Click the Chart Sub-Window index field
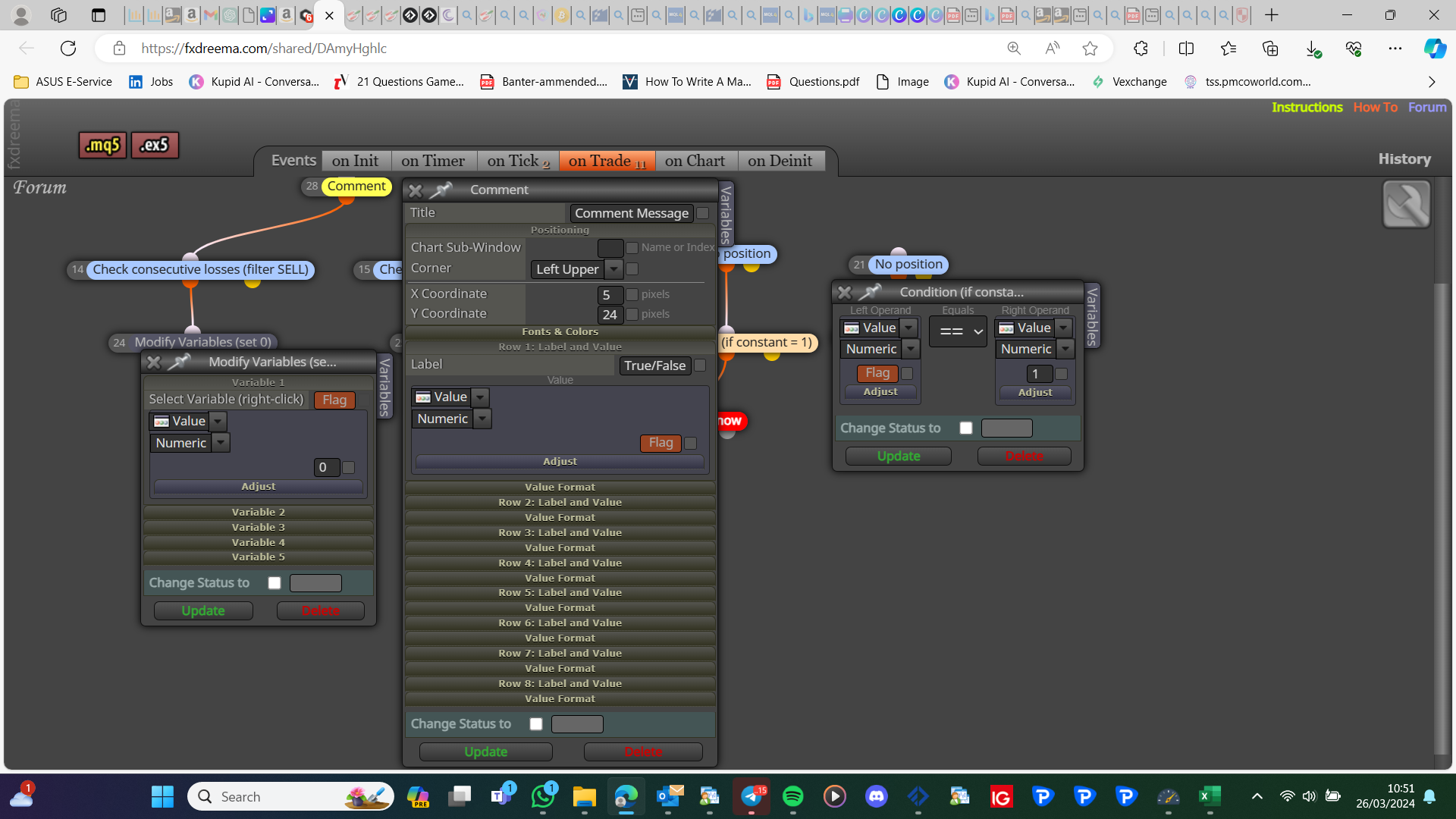Image resolution: width=1456 pixels, height=819 pixels. [x=610, y=248]
